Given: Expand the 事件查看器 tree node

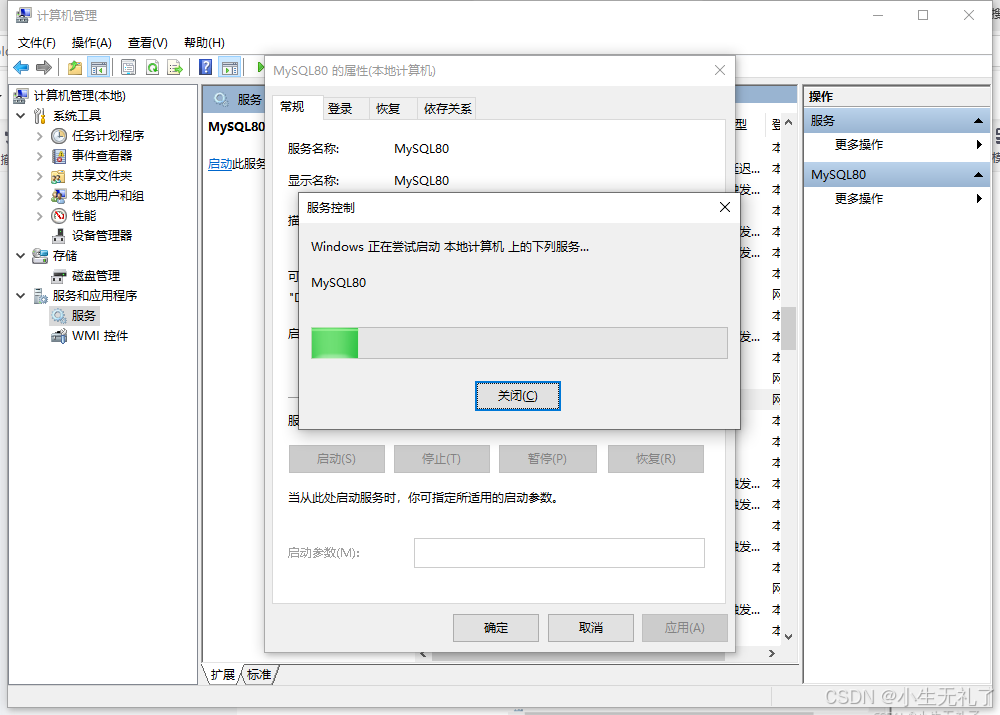Looking at the screenshot, I should 40,156.
